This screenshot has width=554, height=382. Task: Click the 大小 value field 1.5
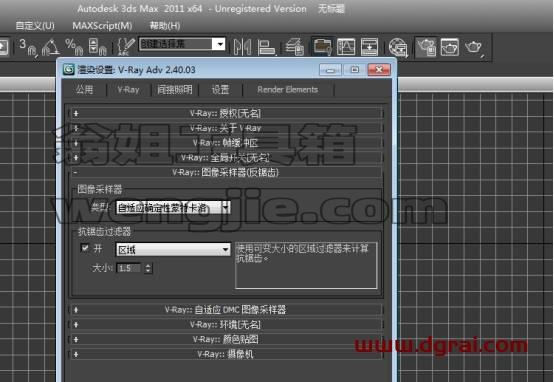(x=129, y=268)
